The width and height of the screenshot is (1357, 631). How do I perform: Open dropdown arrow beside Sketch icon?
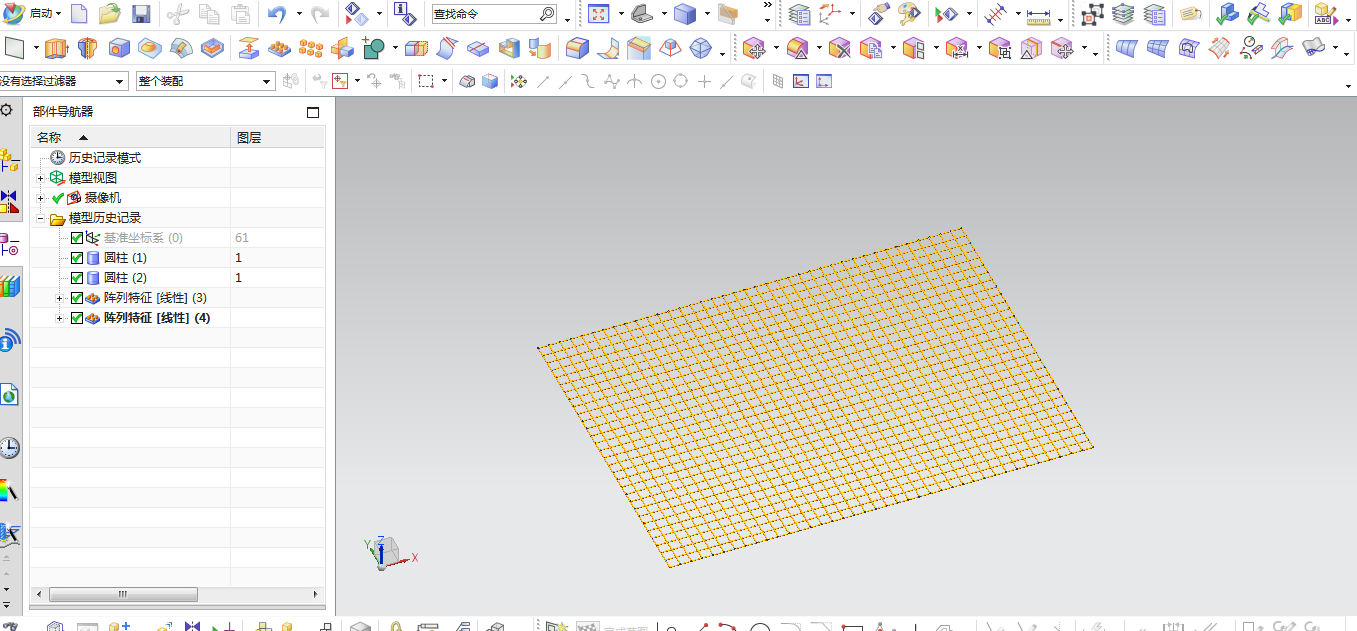coord(36,48)
